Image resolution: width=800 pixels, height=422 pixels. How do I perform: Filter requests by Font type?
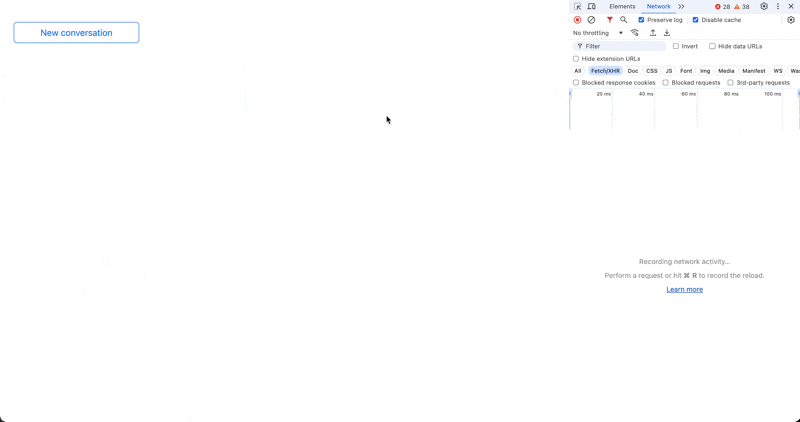coord(686,71)
